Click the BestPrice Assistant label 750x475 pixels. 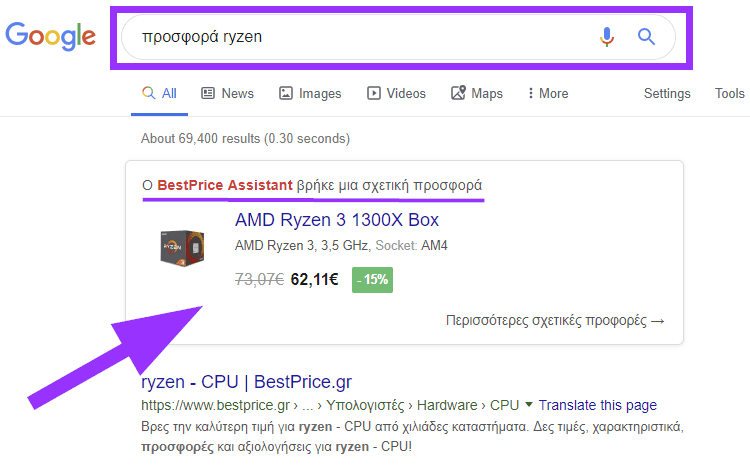coord(225,185)
